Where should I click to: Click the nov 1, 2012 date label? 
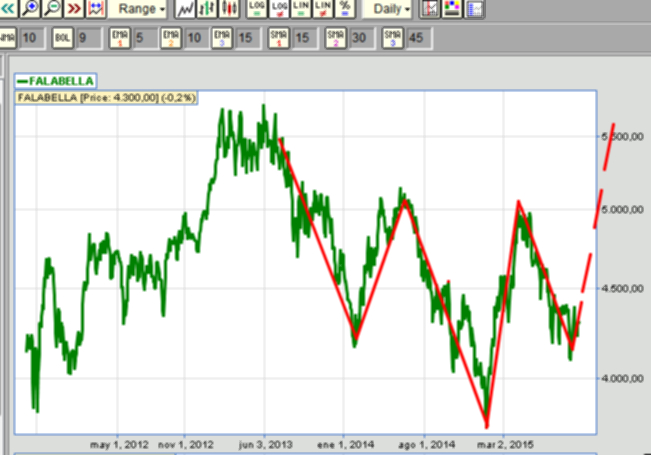click(186, 445)
